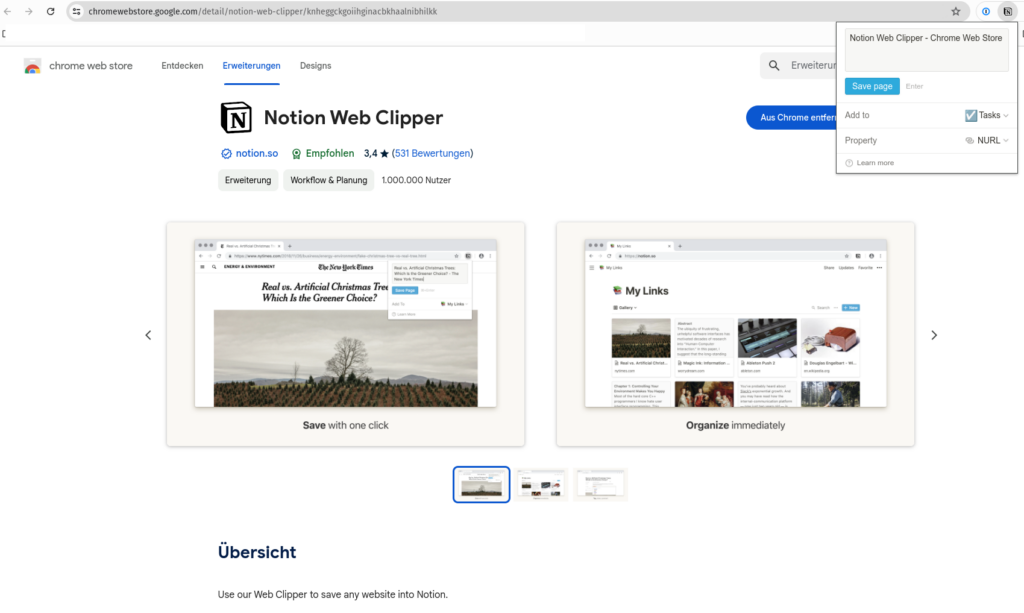The image size is (1024, 613).
Task: Click the Tasks checkbox emoji icon
Action: [x=971, y=116]
